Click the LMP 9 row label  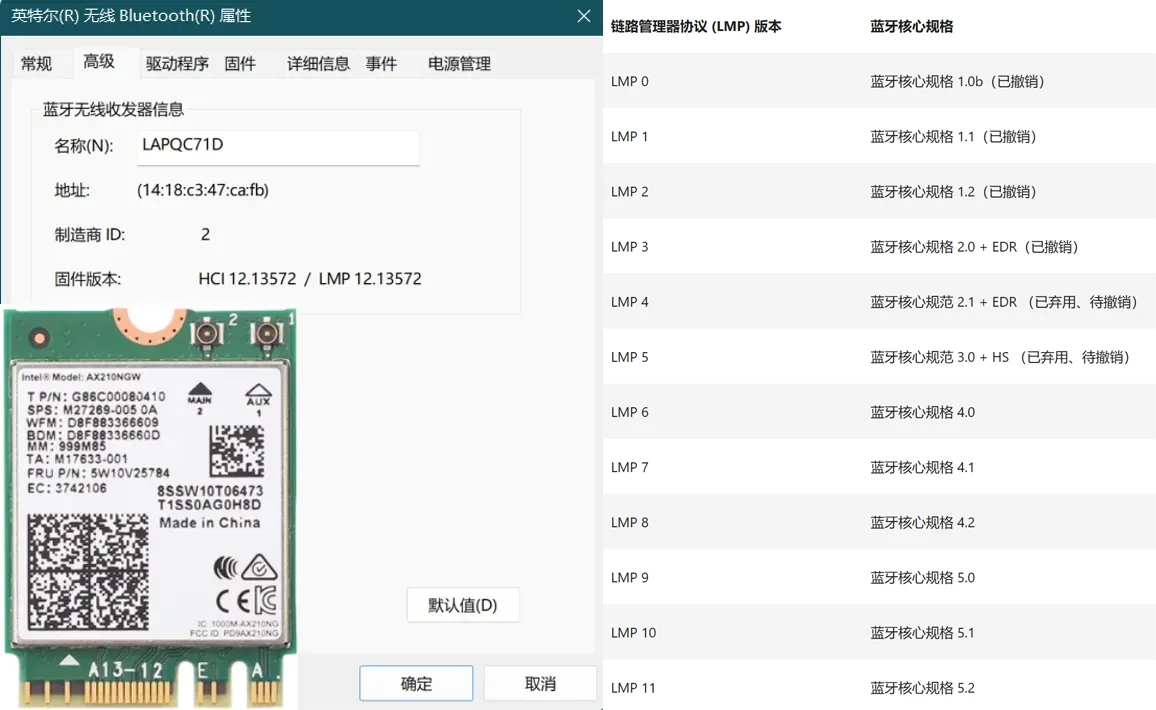[x=630, y=577]
